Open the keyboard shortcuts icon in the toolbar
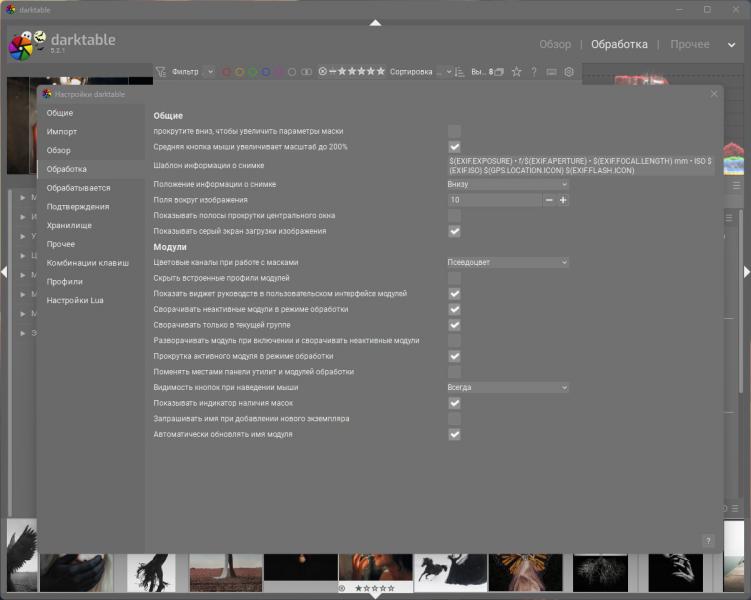 pyautogui.click(x=551, y=72)
